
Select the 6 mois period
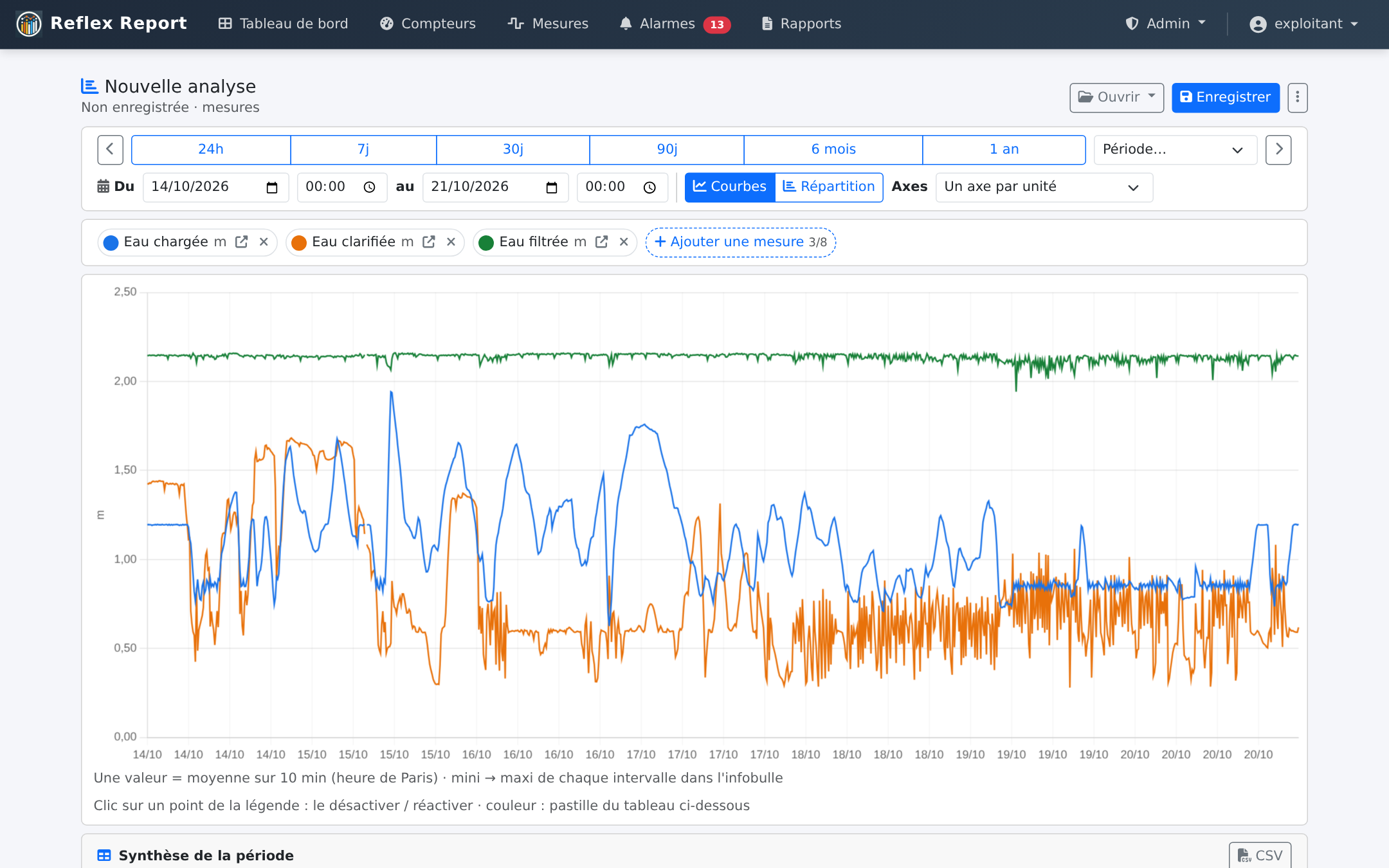pyautogui.click(x=833, y=150)
